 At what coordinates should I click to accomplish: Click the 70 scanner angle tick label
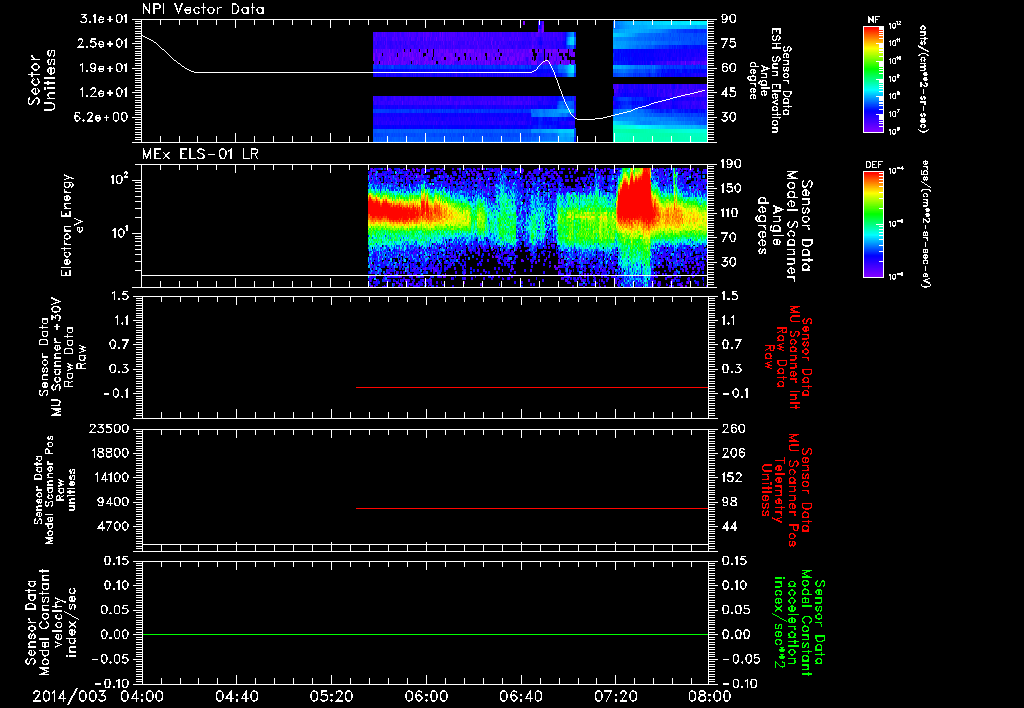[728, 237]
